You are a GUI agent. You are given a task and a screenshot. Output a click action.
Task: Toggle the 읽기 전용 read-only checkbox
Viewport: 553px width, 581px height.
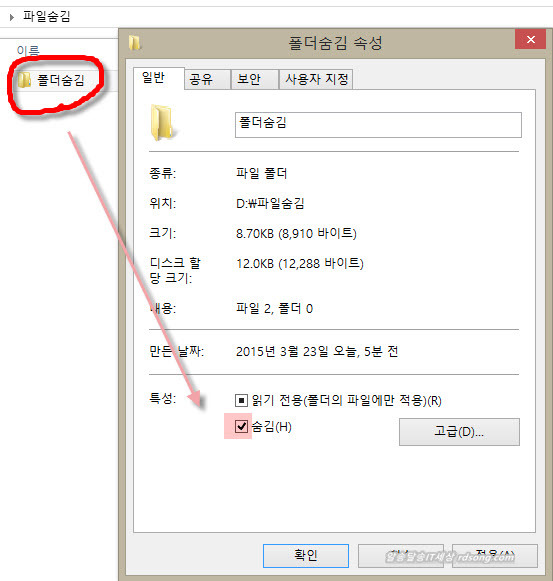coord(241,401)
